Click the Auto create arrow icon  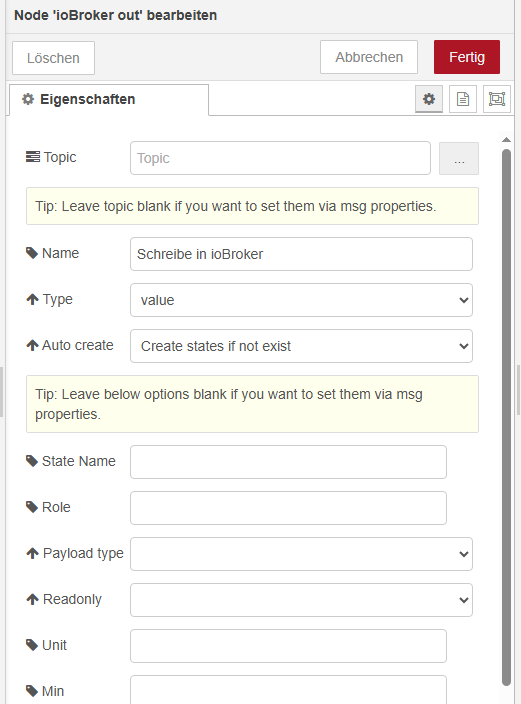(x=32, y=345)
